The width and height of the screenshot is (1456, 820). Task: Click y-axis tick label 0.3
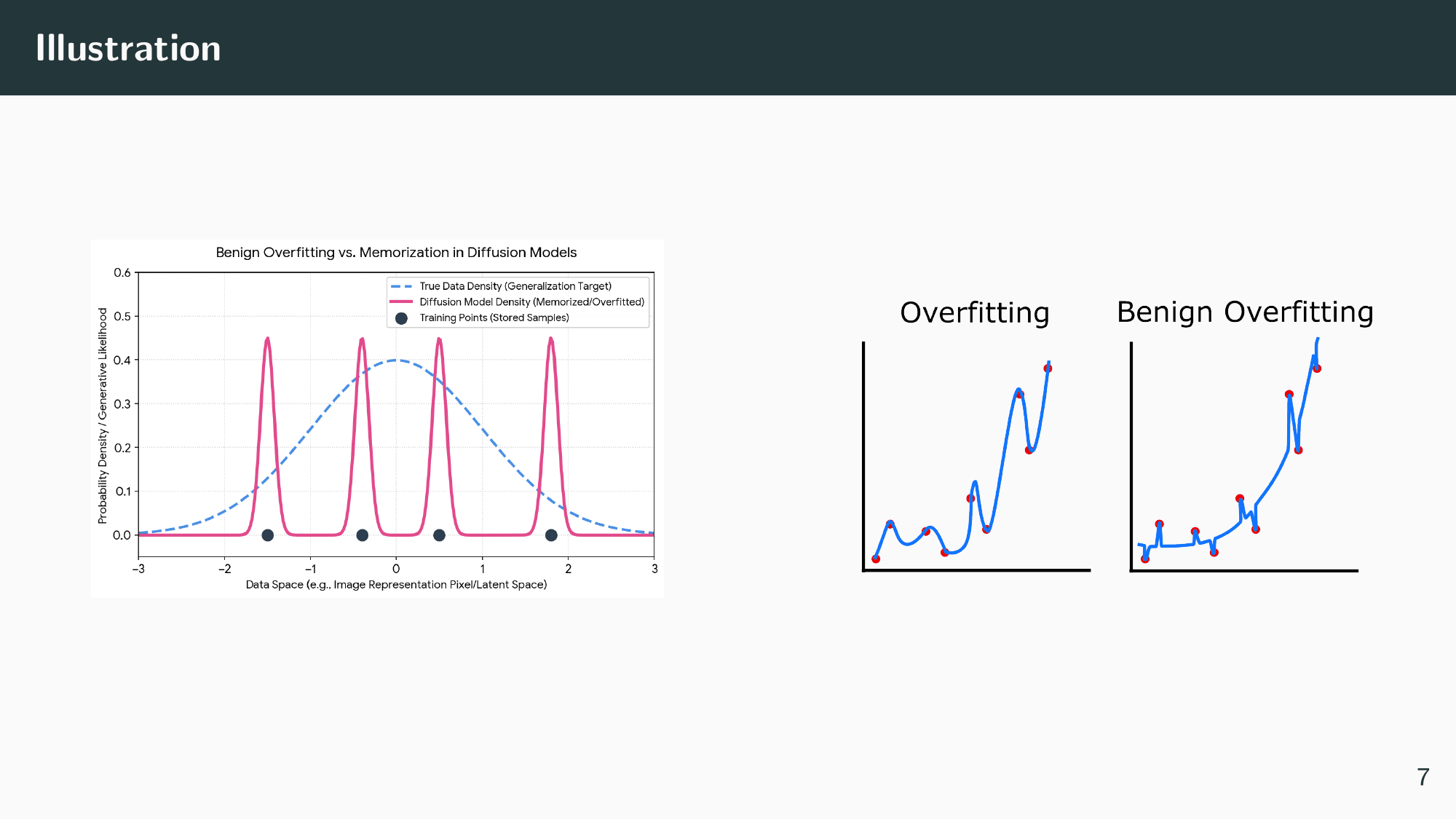[x=122, y=404]
